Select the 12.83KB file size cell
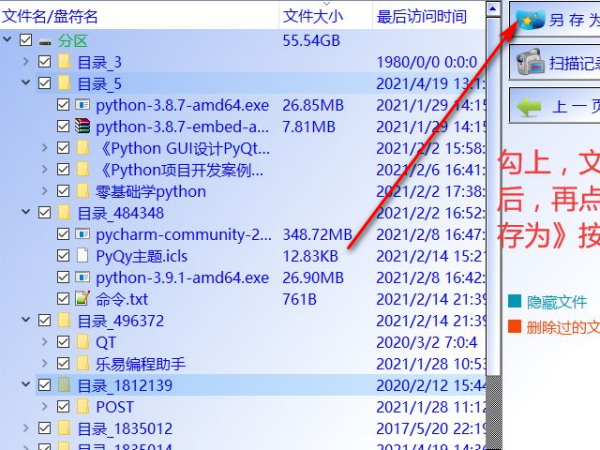The image size is (600, 450). coord(310,256)
